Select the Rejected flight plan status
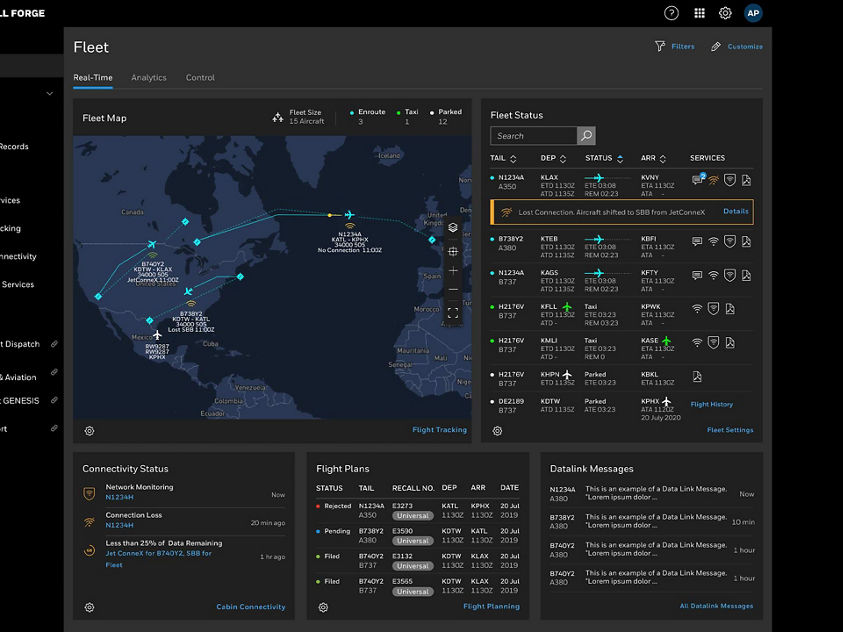Image resolution: width=843 pixels, height=632 pixels. (333, 506)
